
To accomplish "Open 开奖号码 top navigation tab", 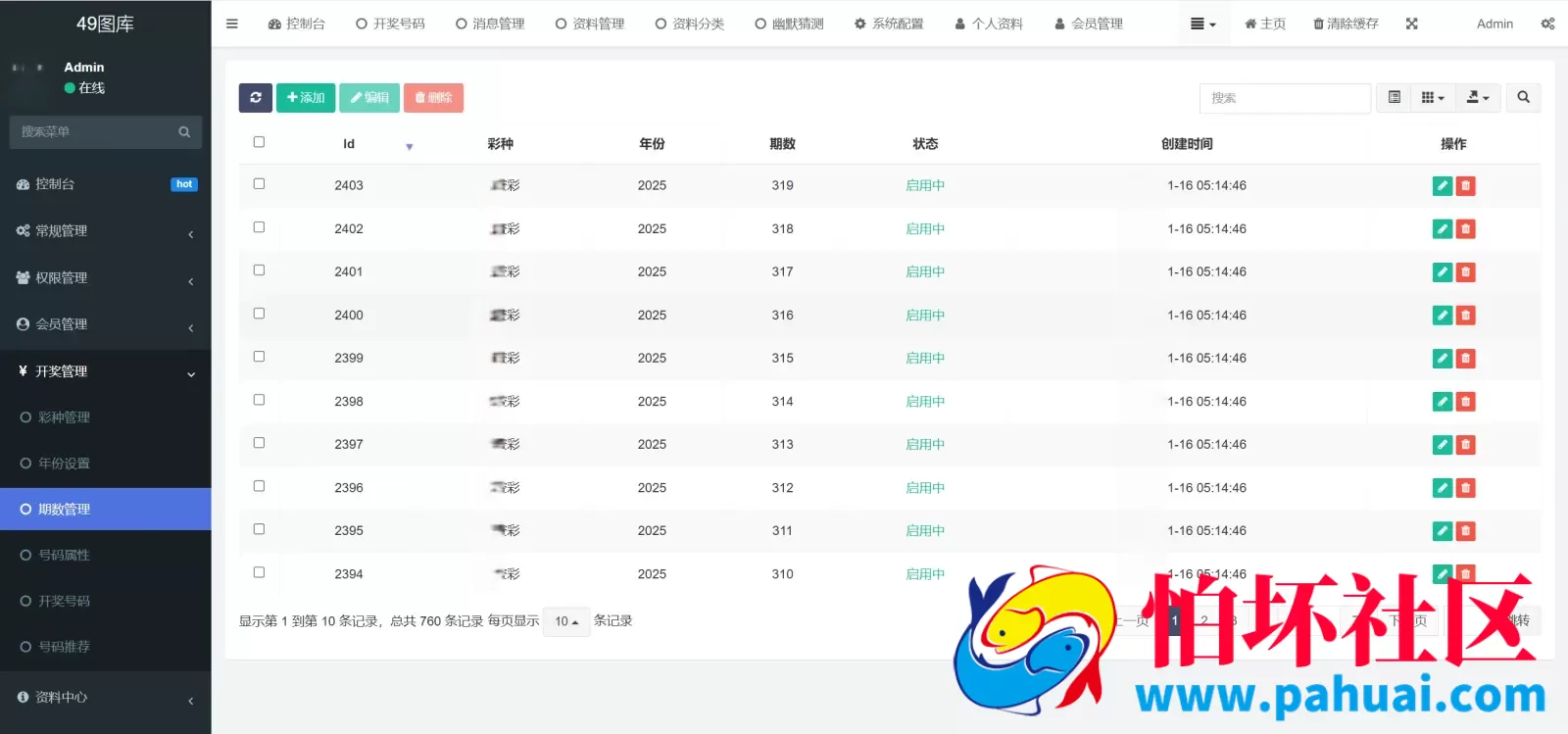I will pos(390,24).
